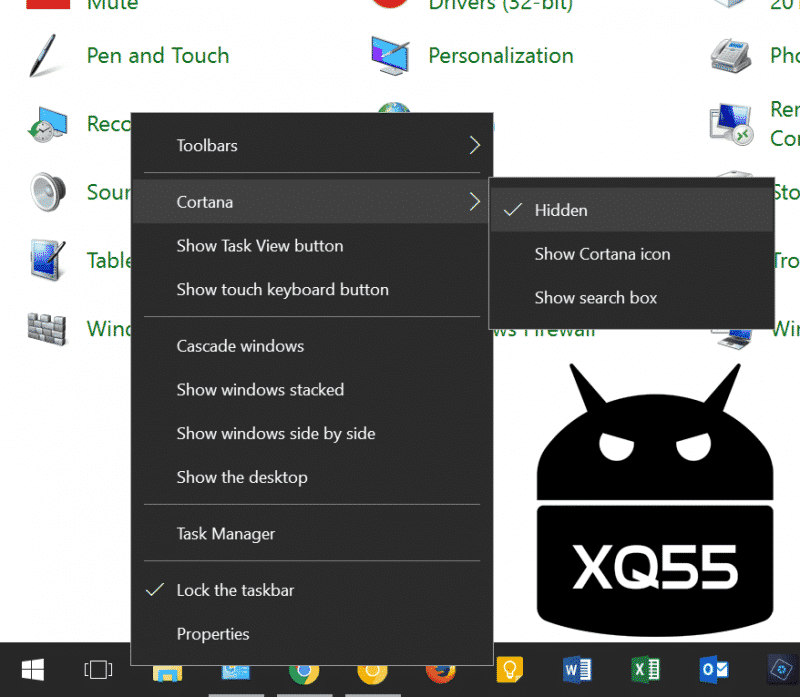Select the checked Hidden option for Cortana
Viewport: 800px width, 697px height.
coord(561,210)
